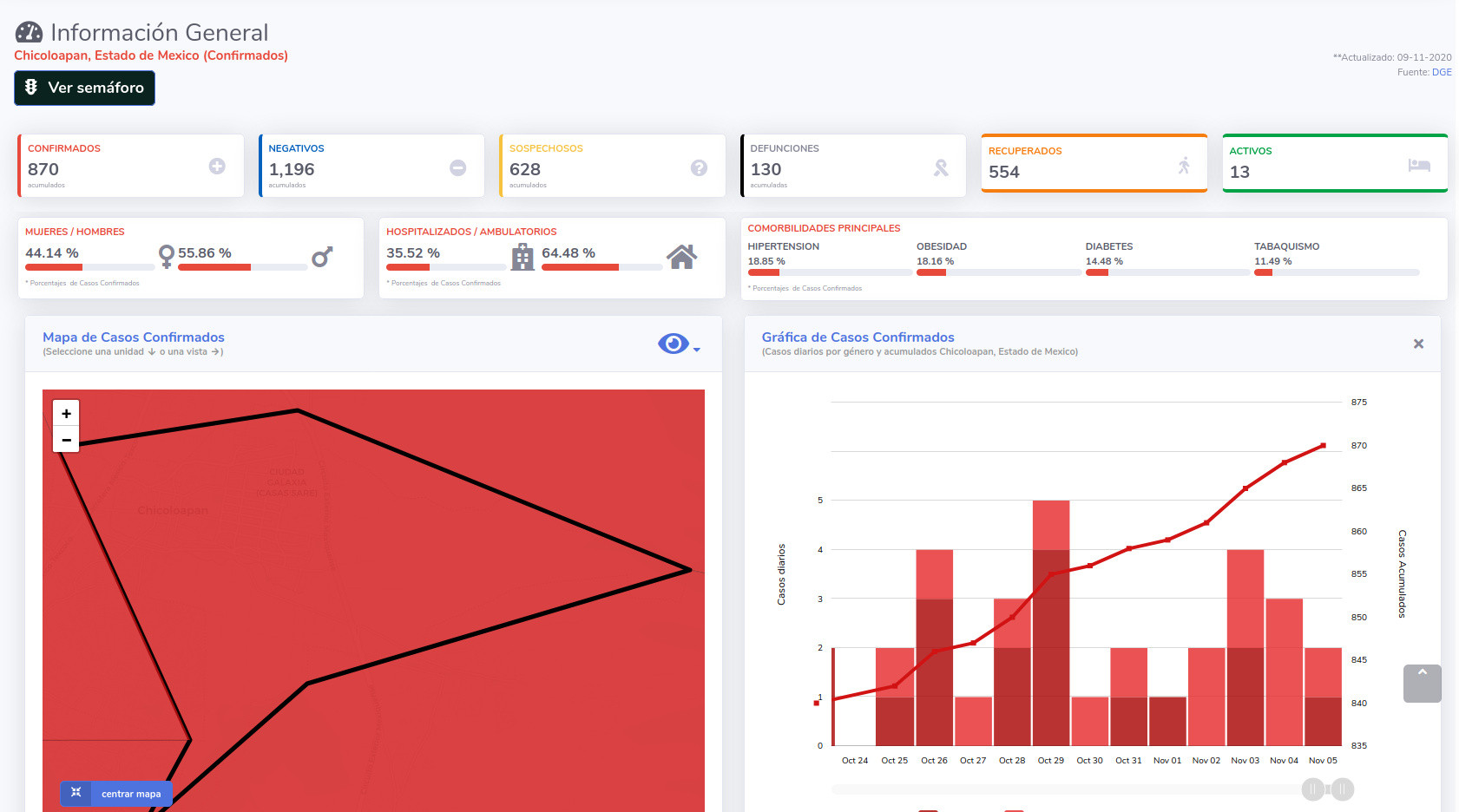Screen dimensions: 1459x812
Task: Click the Nov 05 point on the cumulative line
Action: point(1323,446)
